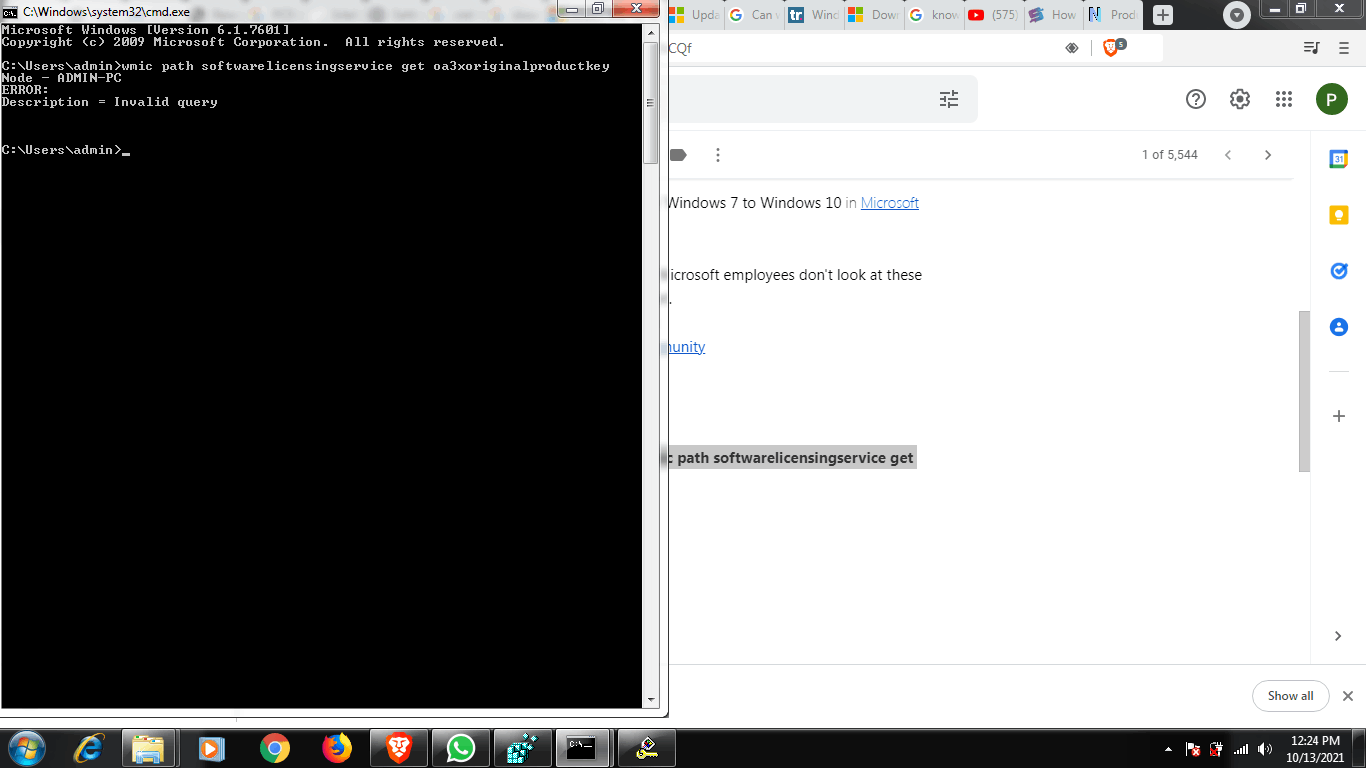Dismiss the downloads bar with X

point(1347,696)
